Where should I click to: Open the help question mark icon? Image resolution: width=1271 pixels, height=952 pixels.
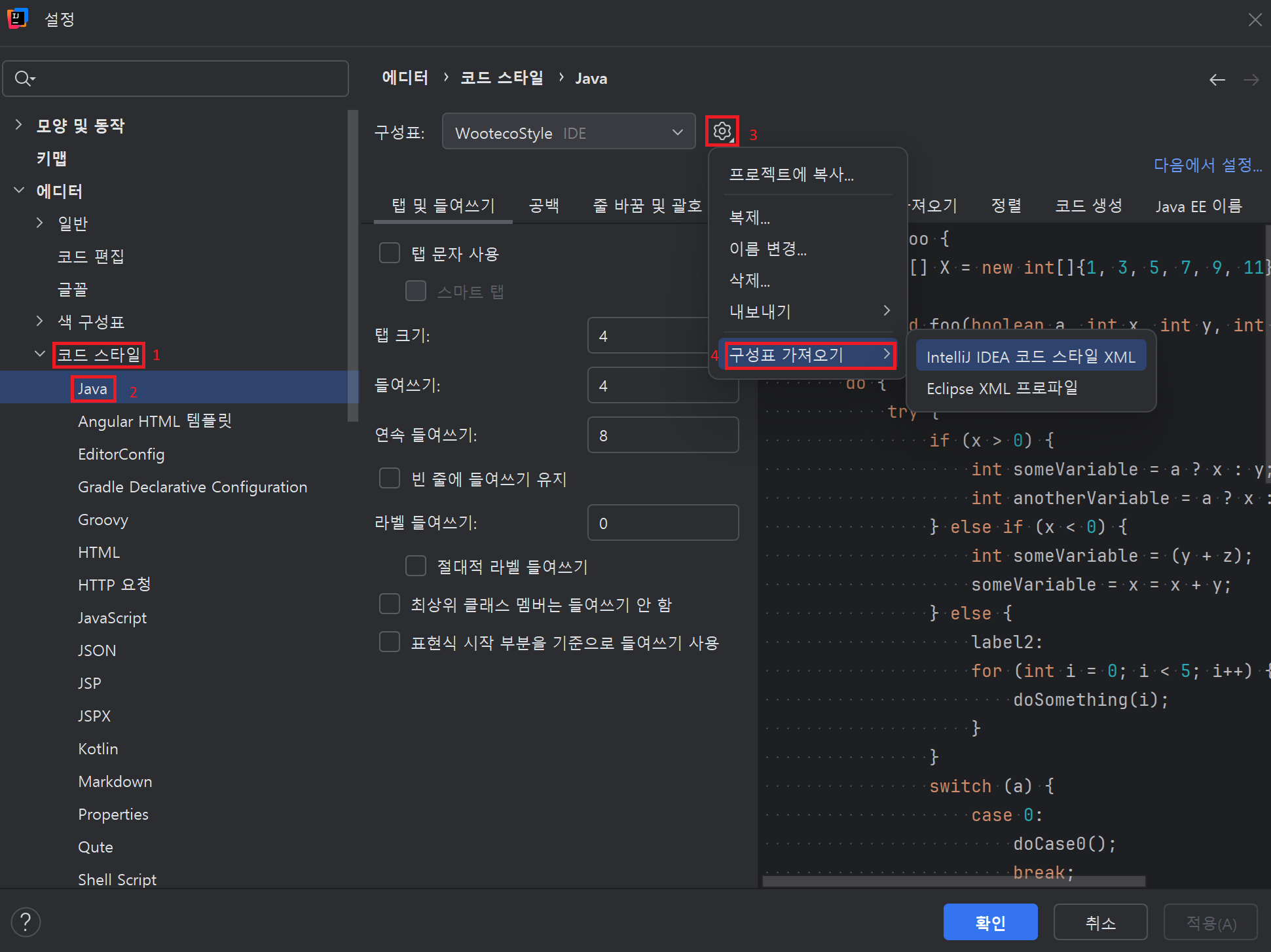26,922
